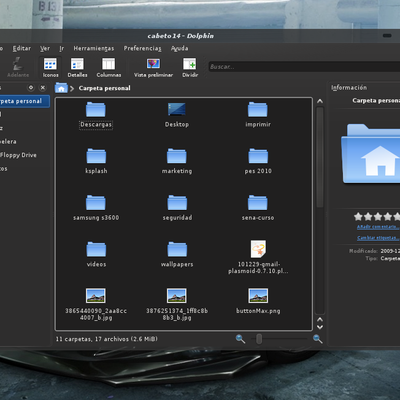Select image thumbnail 3865440090_2aa8cc4007_b.jpg
This screenshot has height=400, width=400.
pyautogui.click(x=96, y=296)
